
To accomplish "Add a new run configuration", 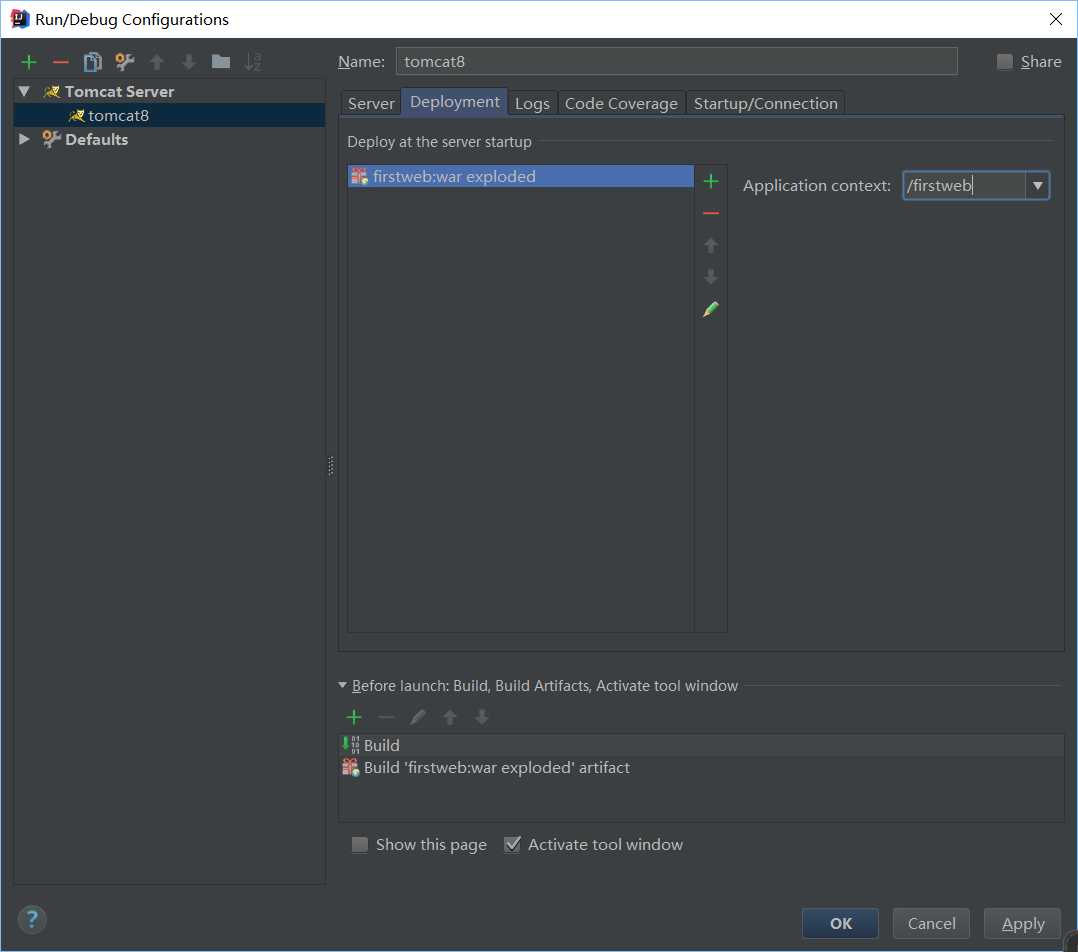I will coord(29,62).
